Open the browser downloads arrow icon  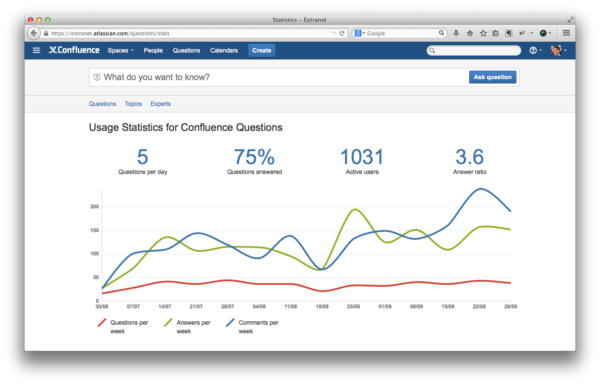point(456,33)
